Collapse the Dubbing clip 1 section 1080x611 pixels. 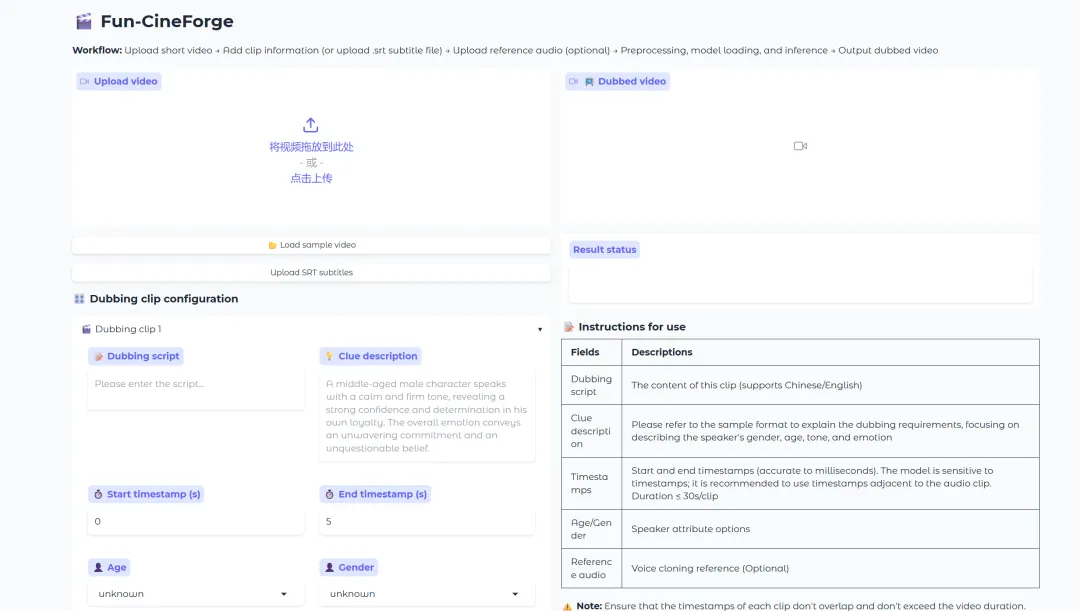pos(540,329)
